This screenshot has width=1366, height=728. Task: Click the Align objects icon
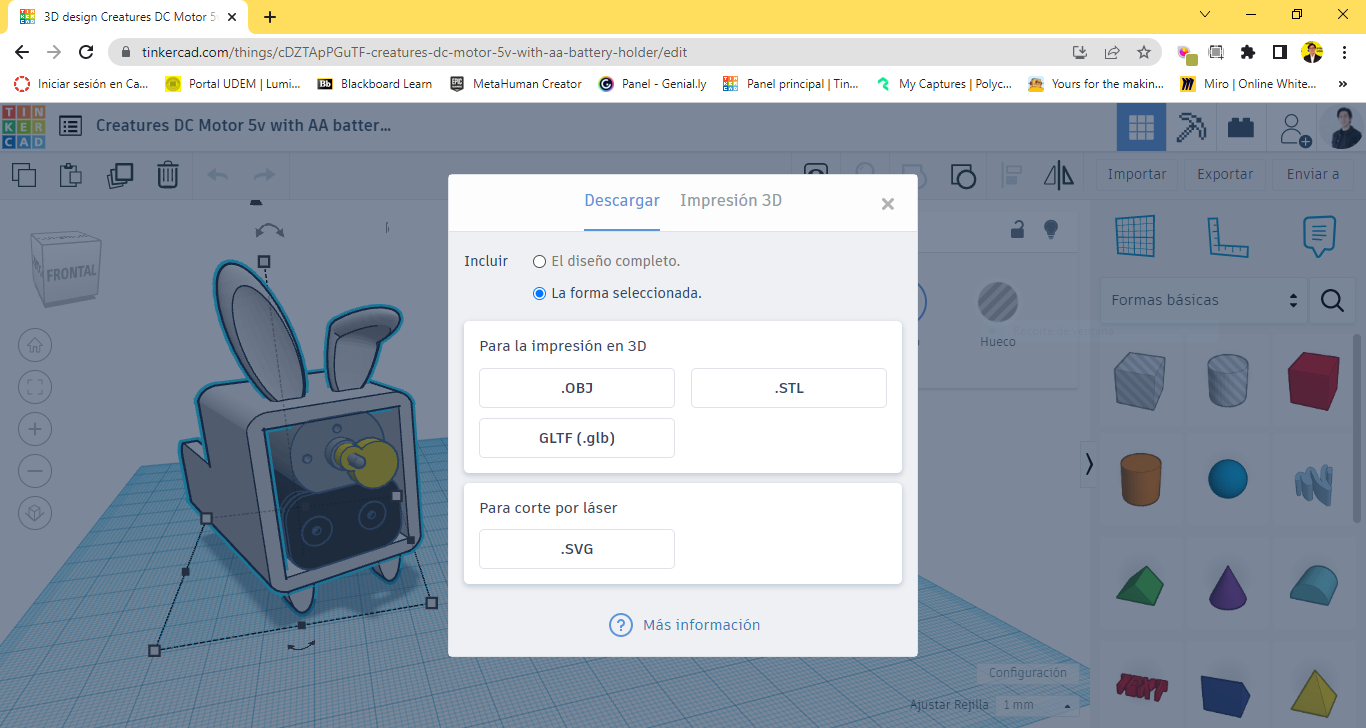pos(1011,176)
